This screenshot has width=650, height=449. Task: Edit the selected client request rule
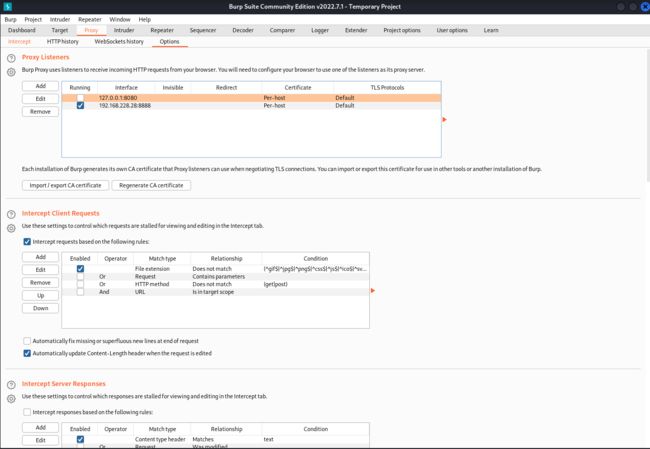[x=40, y=270]
